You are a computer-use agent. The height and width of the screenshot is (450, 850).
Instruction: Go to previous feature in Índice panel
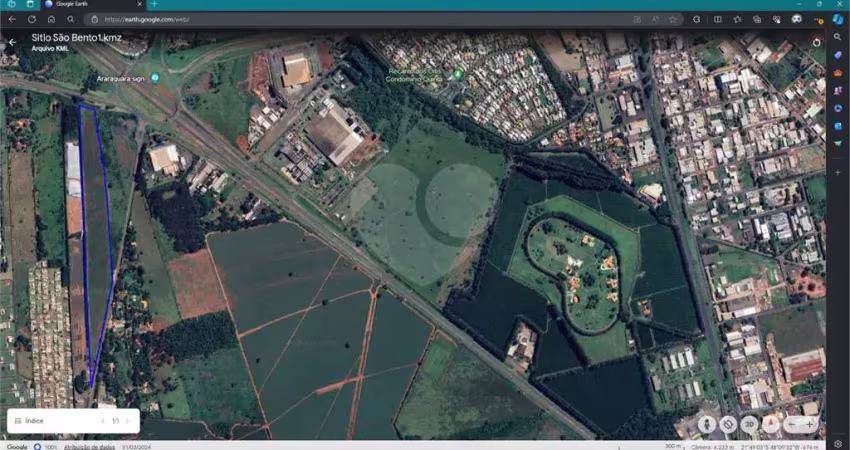[x=103, y=421]
